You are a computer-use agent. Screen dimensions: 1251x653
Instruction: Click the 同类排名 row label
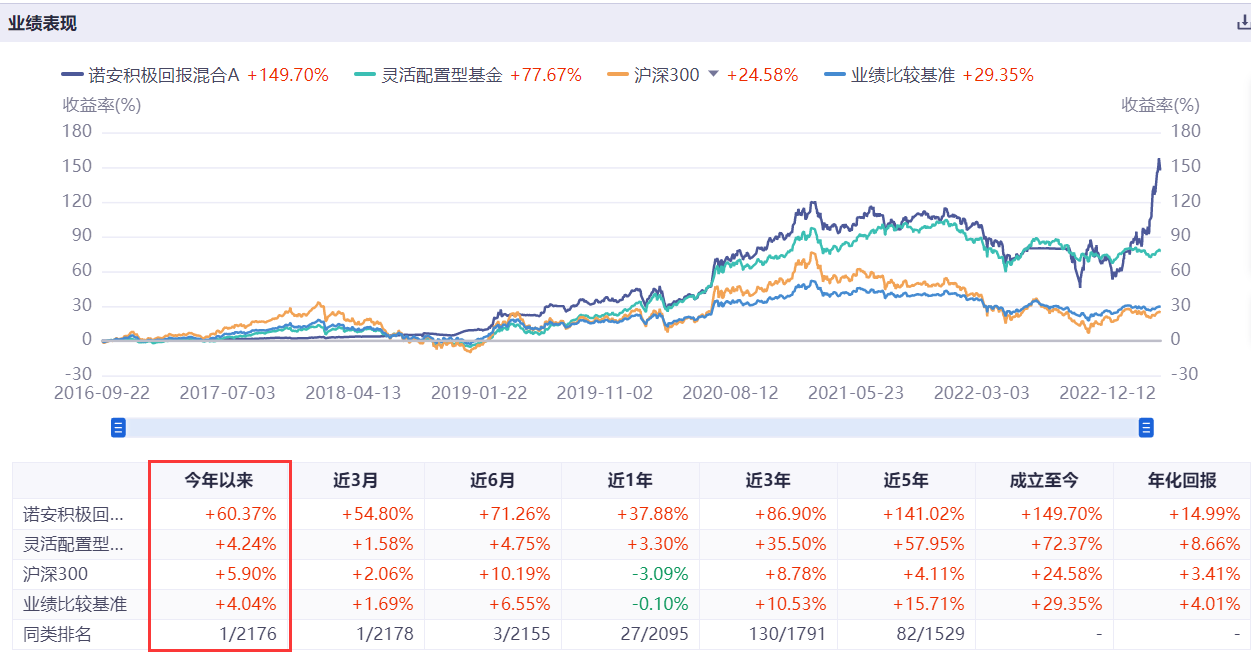[x=56, y=635]
